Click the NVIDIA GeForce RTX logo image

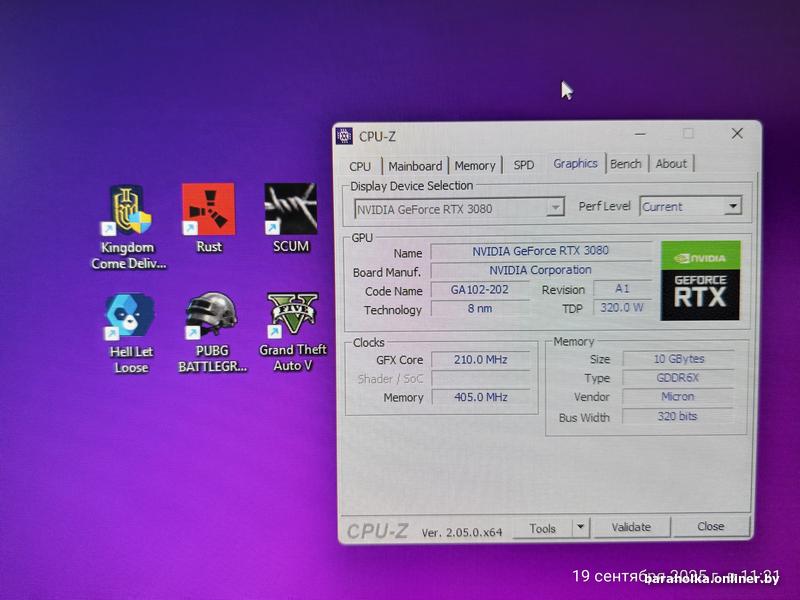(x=700, y=281)
